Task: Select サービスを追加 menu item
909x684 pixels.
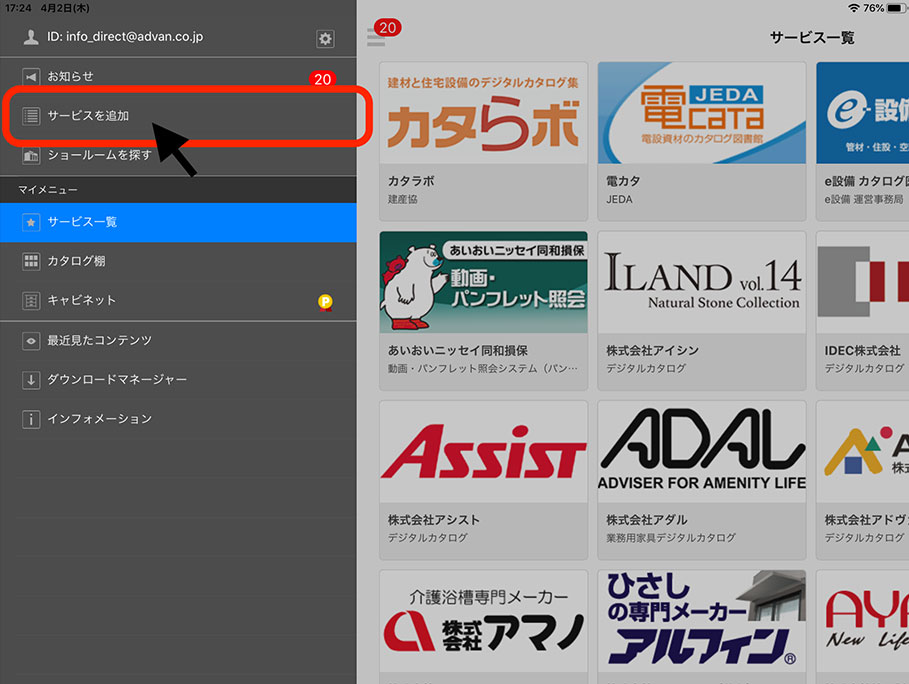Action: point(179,116)
